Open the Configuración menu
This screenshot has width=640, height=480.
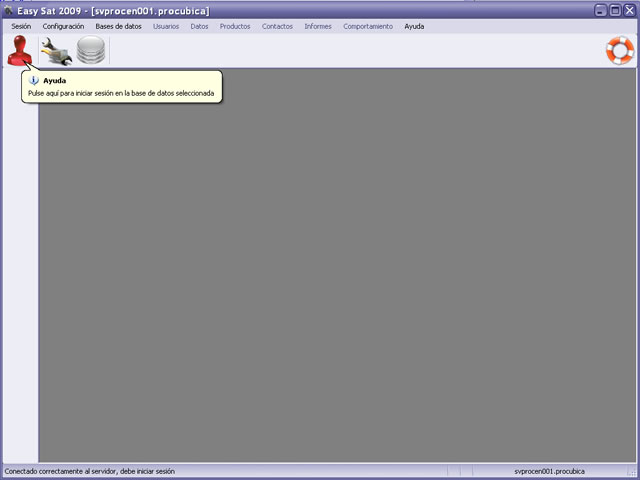[63, 27]
